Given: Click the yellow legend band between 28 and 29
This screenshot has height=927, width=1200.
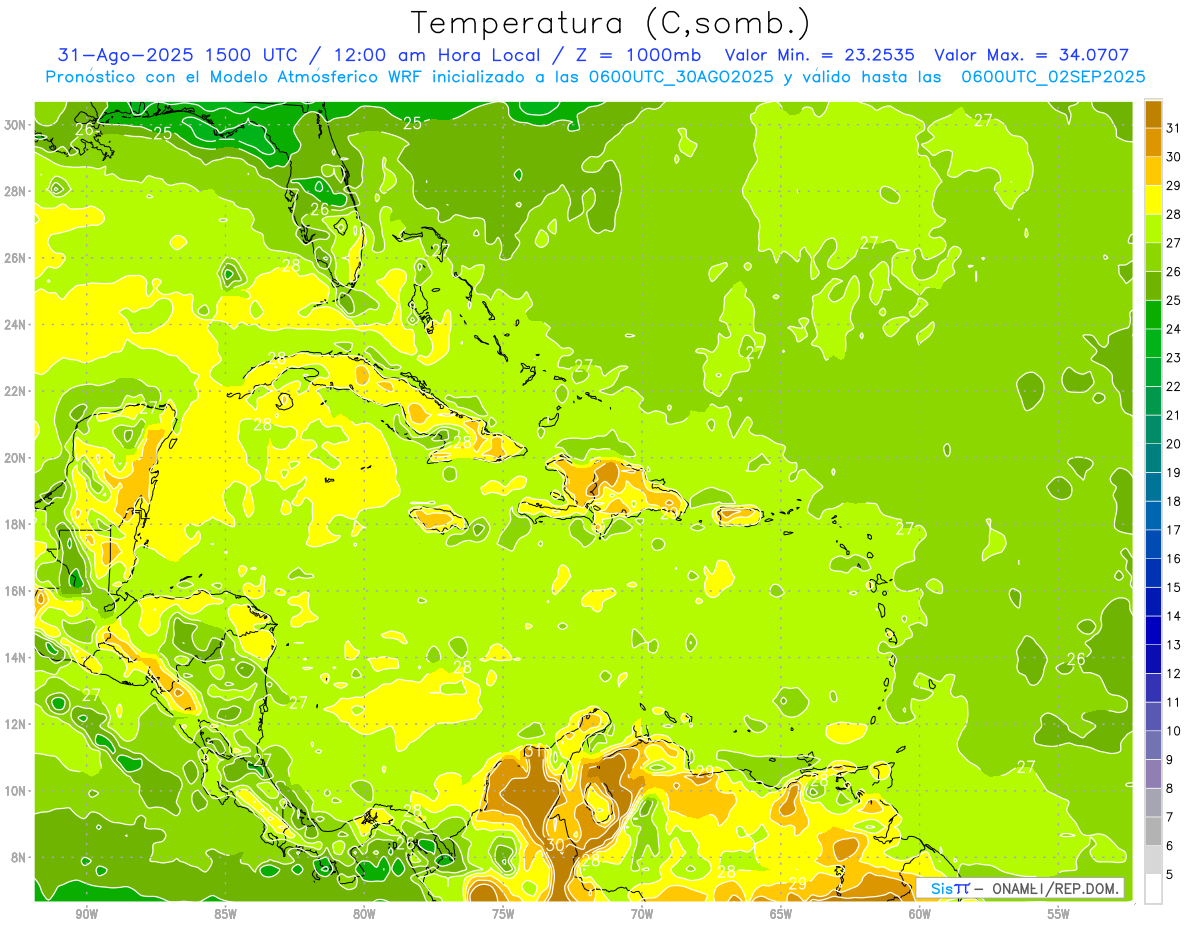Looking at the screenshot, I should point(1153,200).
